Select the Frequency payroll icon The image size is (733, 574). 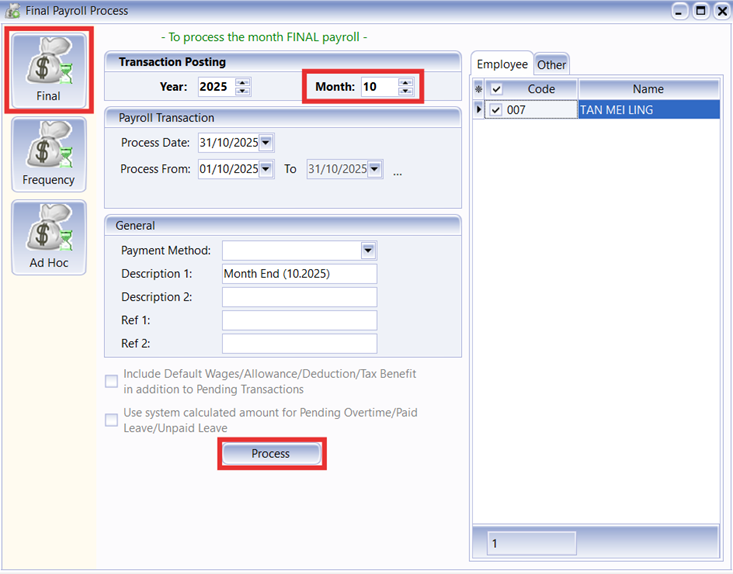[49, 154]
